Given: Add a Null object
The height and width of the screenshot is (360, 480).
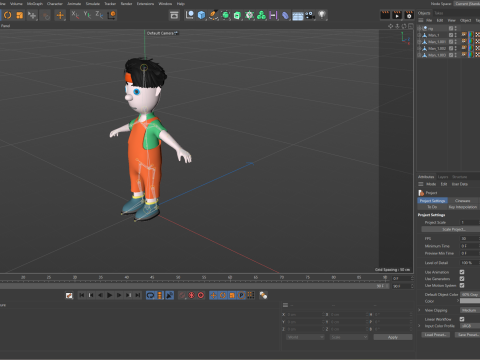Looking at the screenshot, I should 190,15.
